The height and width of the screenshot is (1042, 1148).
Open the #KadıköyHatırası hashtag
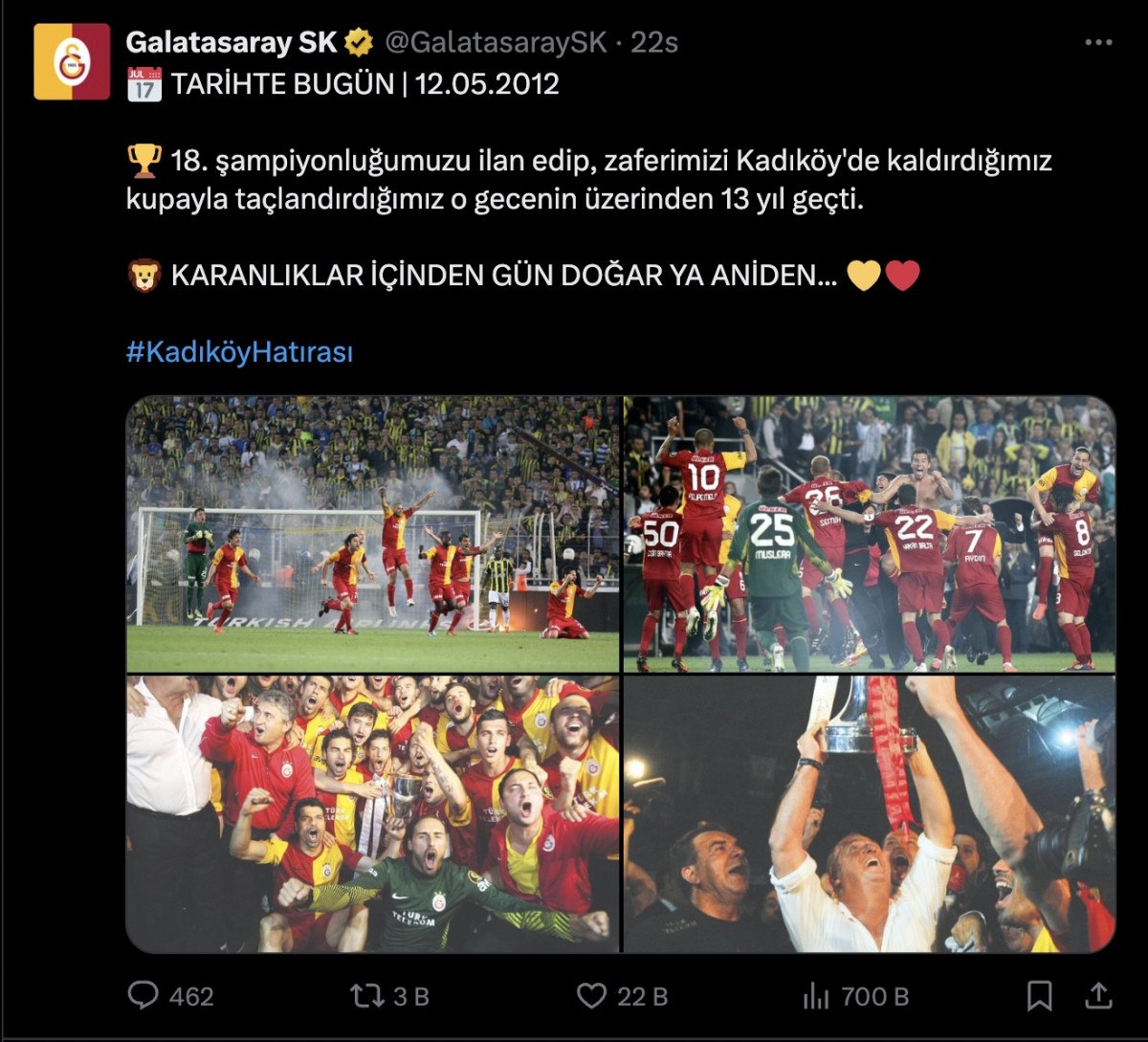239,352
